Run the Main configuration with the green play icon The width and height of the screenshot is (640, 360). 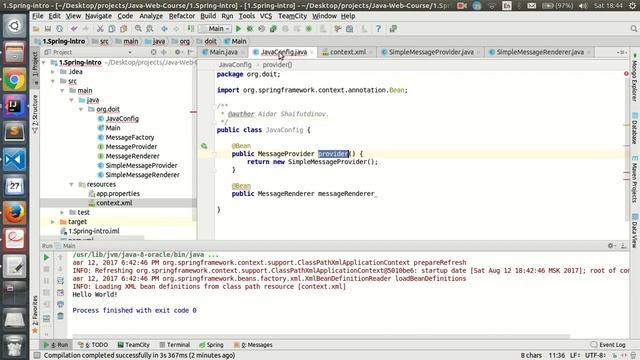[238, 29]
